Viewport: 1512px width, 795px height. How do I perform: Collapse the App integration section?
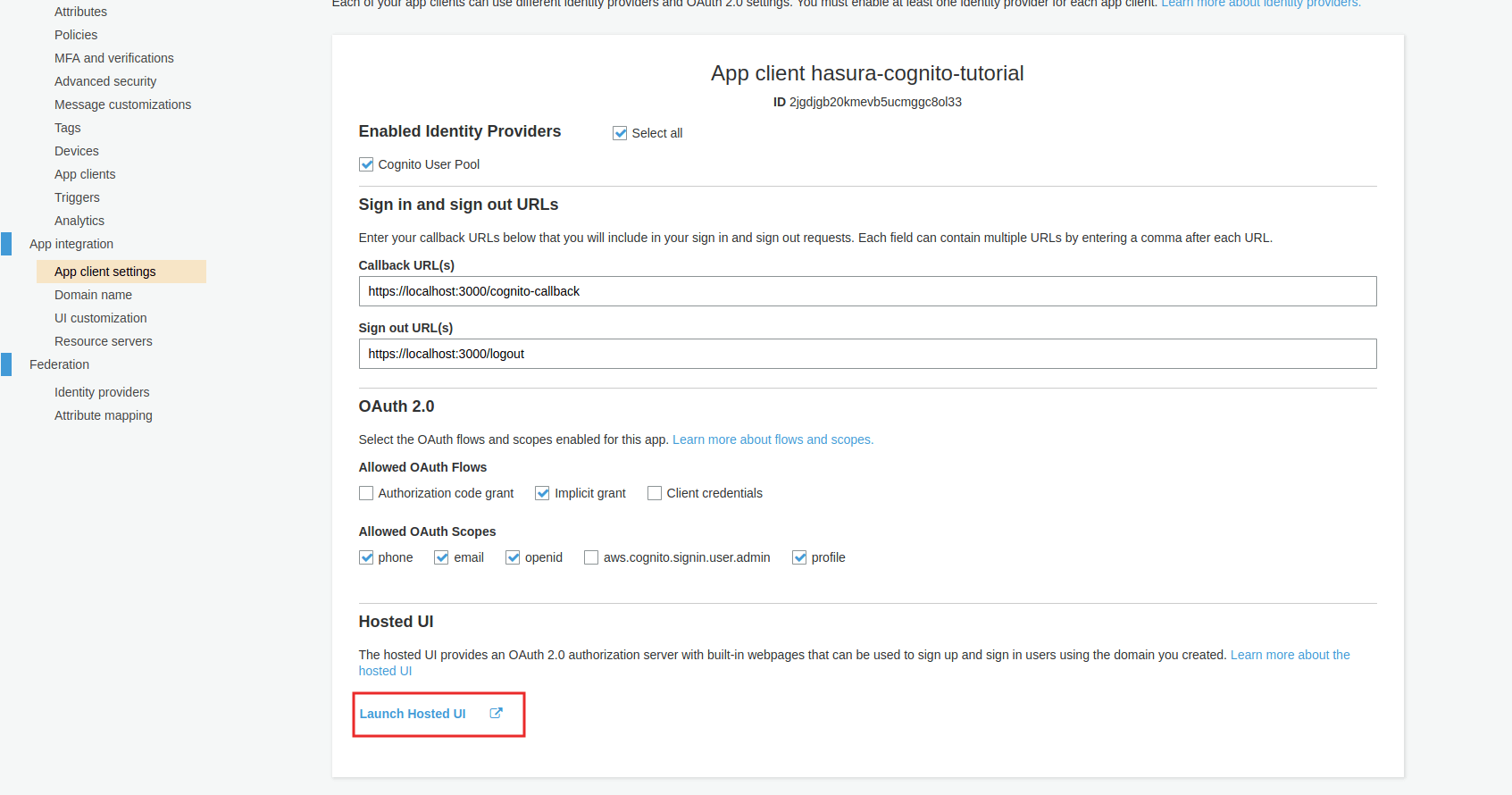(71, 244)
